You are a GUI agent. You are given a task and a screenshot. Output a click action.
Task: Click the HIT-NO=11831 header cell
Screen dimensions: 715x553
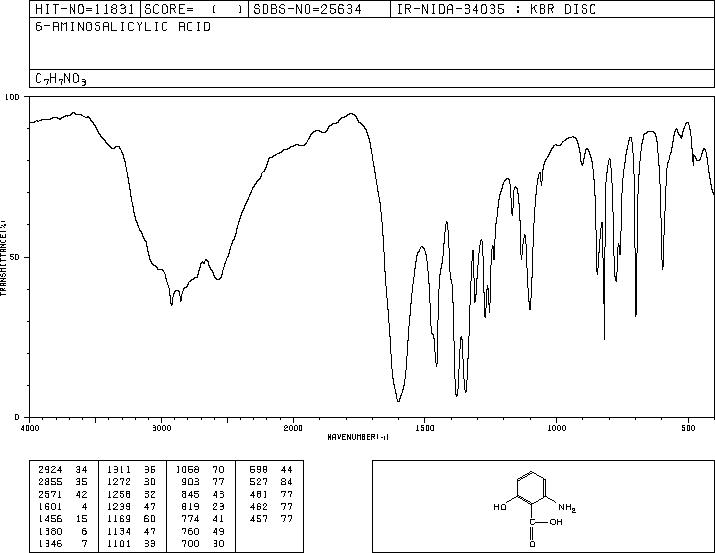click(84, 9)
